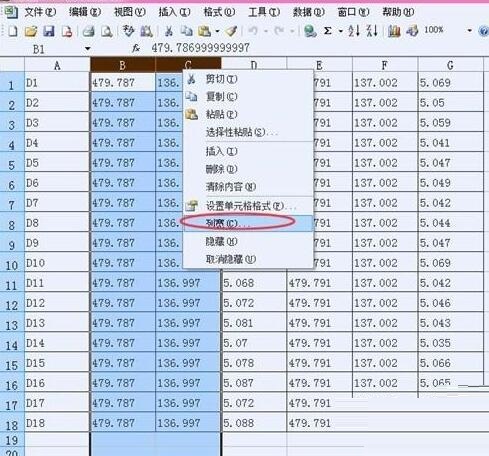
Task: Open the 数据 menu in menu bar
Action: pyautogui.click(x=309, y=12)
